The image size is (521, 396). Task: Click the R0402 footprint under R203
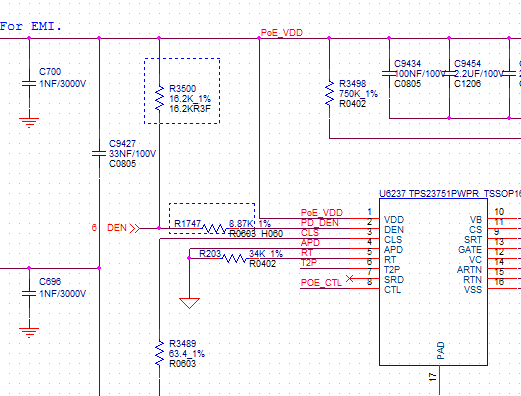[x=263, y=264]
